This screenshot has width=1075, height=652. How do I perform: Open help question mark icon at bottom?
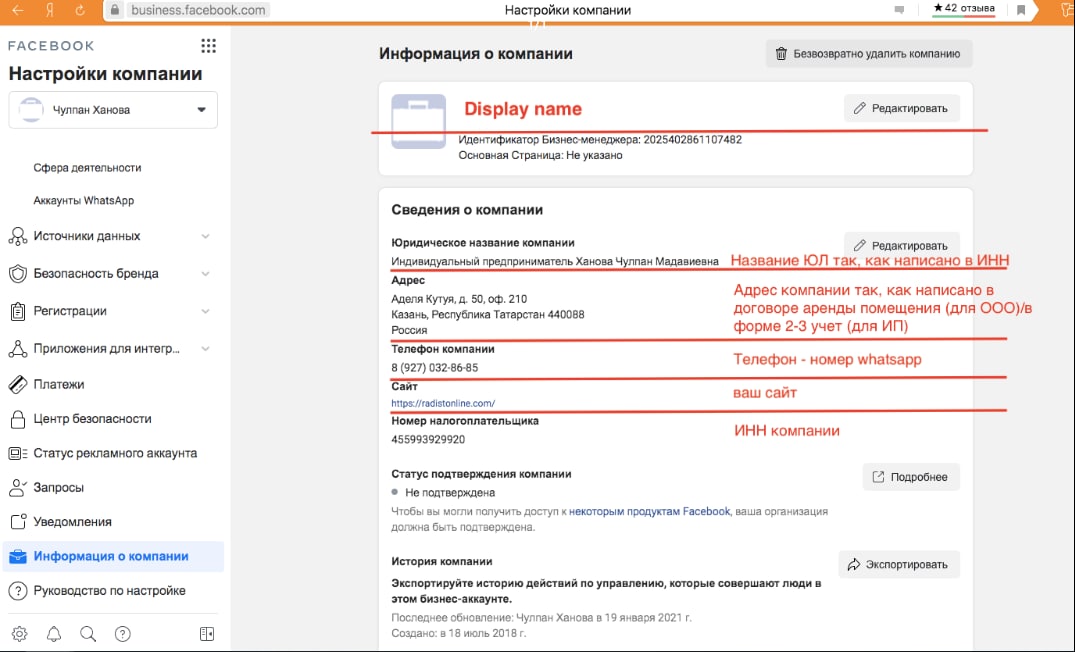pos(123,634)
